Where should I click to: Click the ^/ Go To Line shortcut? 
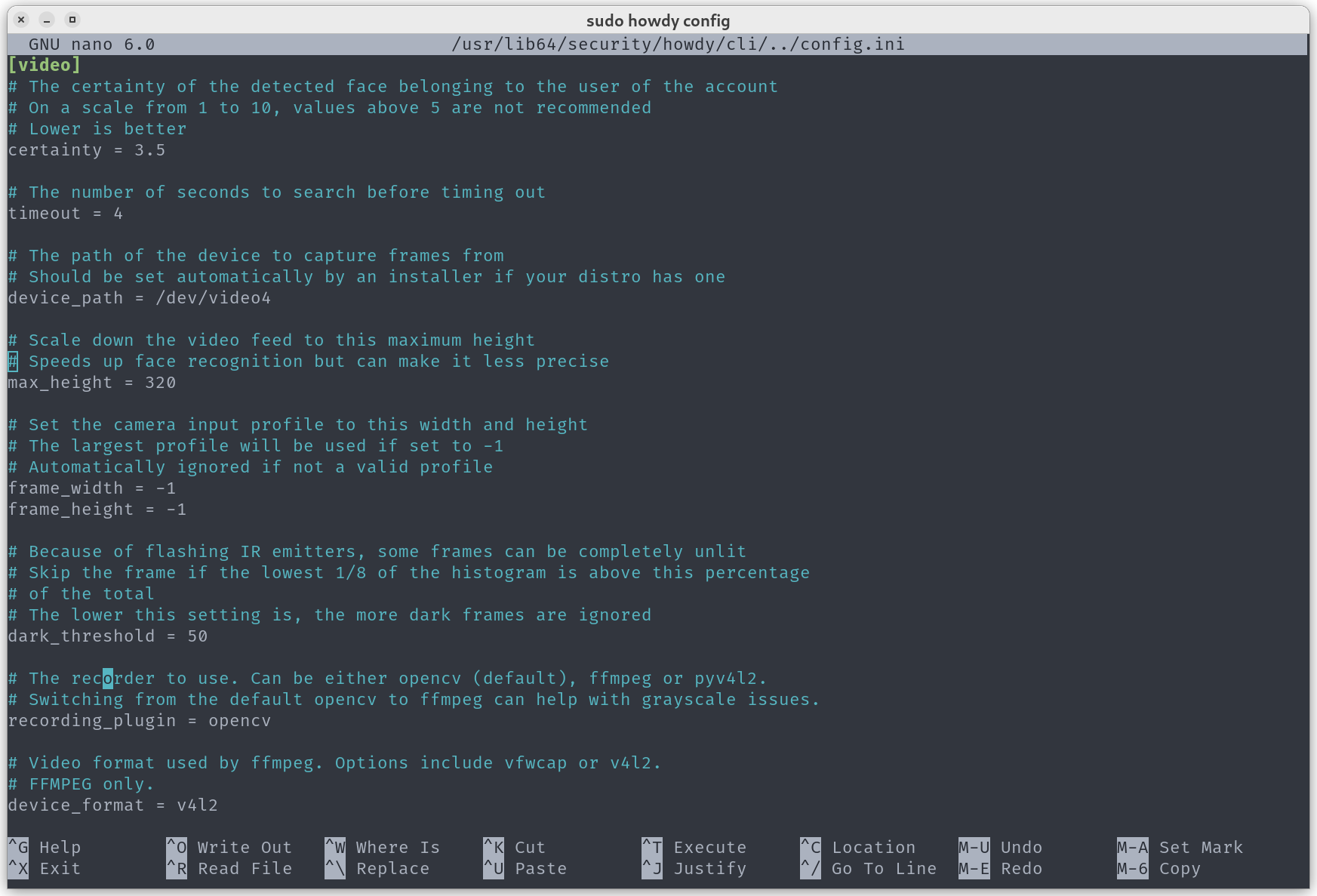click(868, 869)
